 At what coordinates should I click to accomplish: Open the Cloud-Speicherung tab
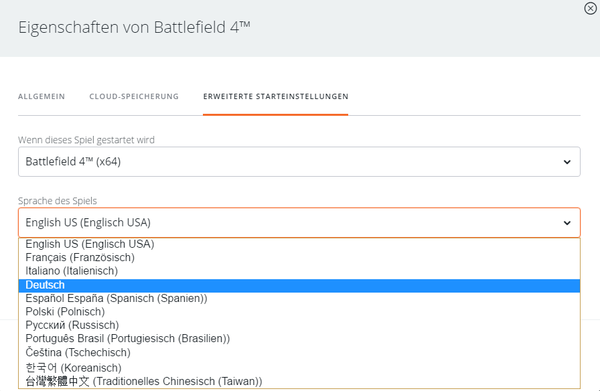pyautogui.click(x=134, y=96)
